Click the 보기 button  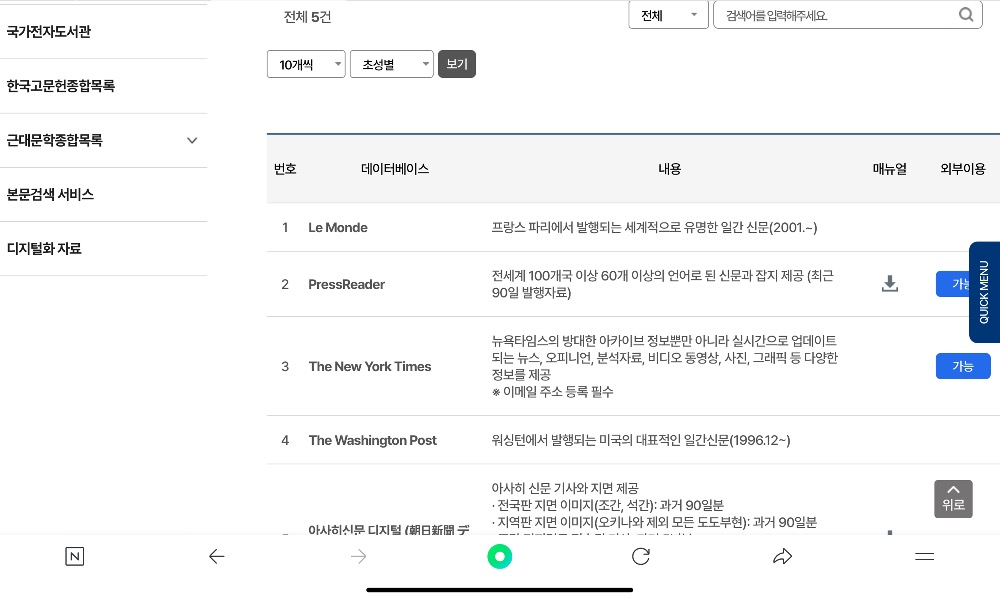pos(457,64)
